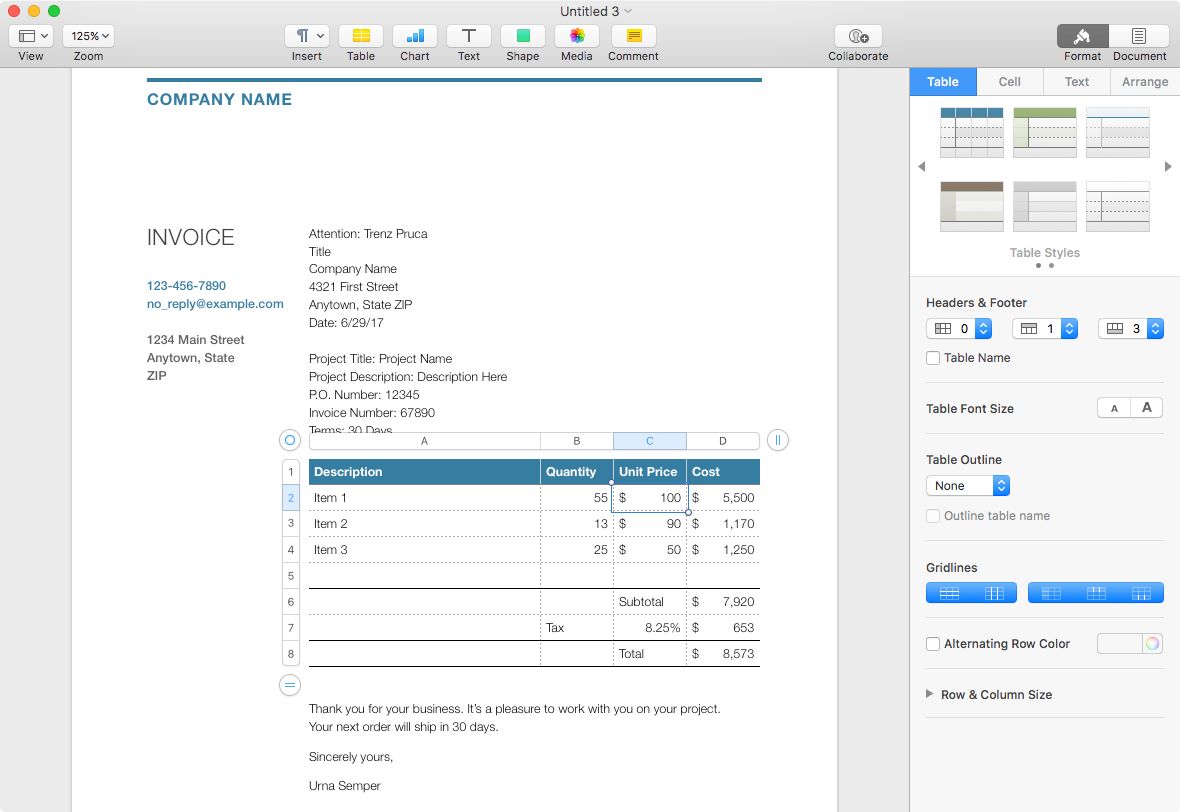Add a Comment using toolbar icon
Screen dimensions: 1180x812
633,36
